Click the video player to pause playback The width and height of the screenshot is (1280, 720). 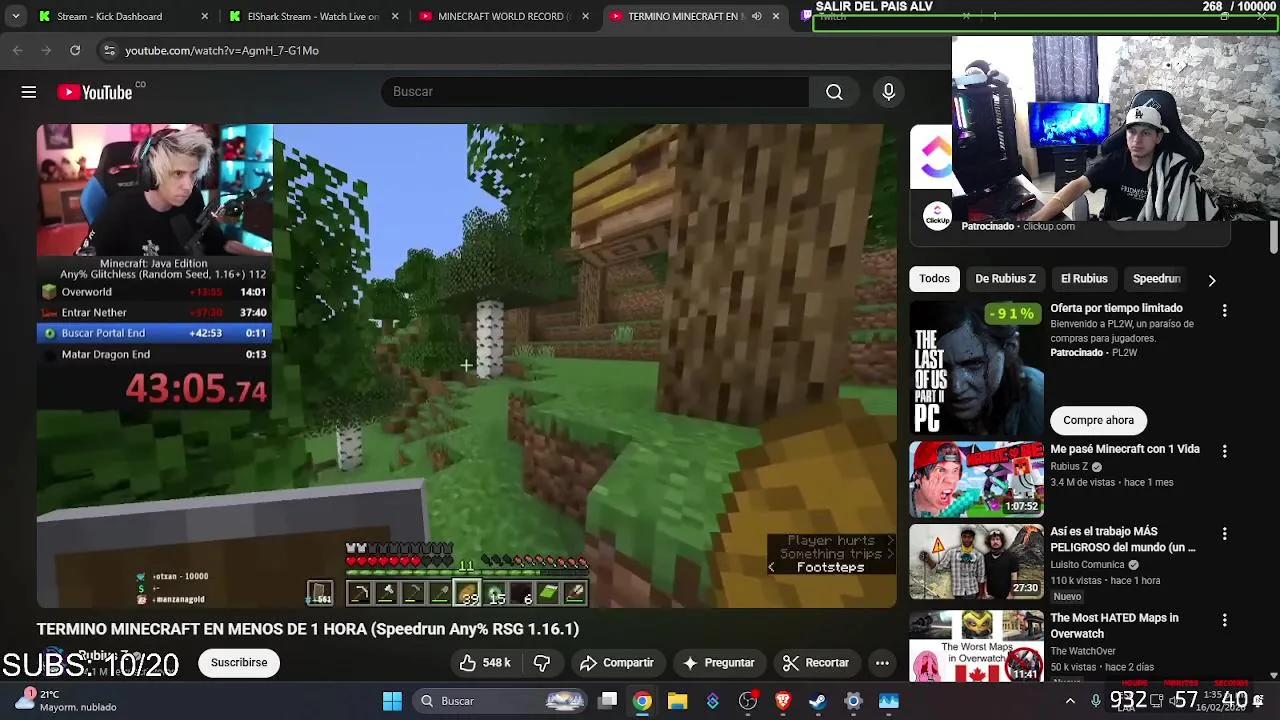coord(467,366)
